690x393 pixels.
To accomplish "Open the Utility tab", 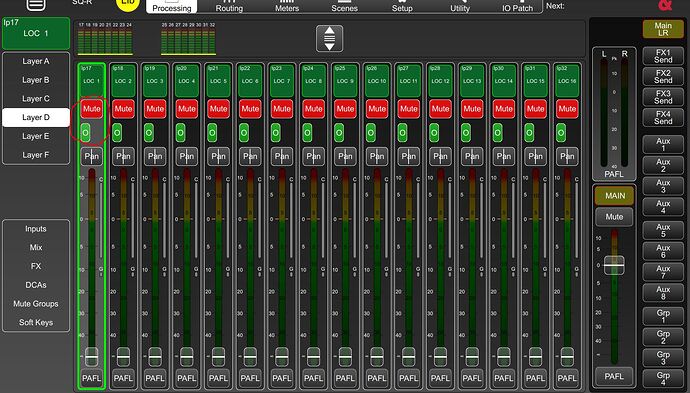I will click(x=460, y=7).
